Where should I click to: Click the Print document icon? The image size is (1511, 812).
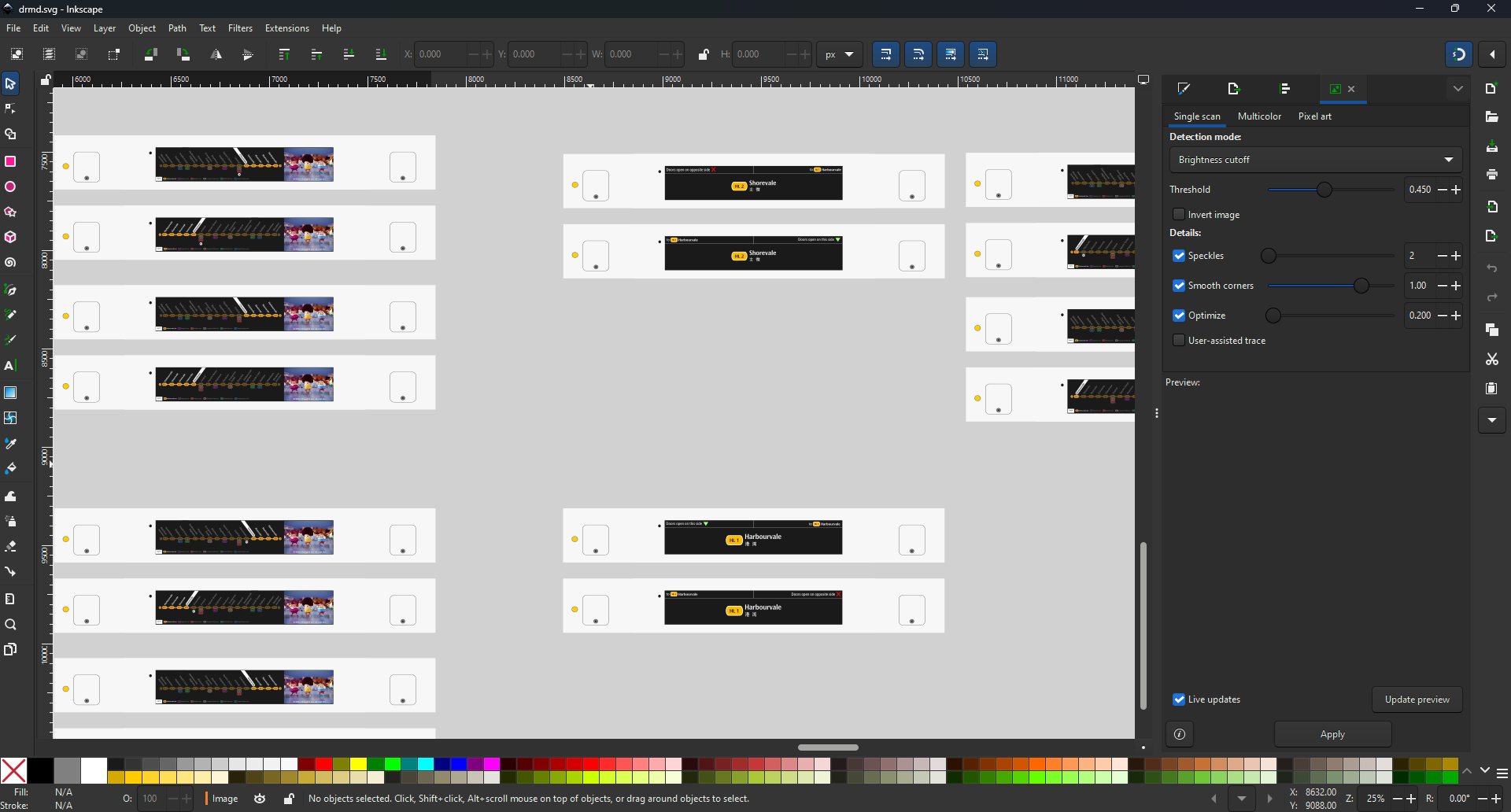tap(1492, 175)
